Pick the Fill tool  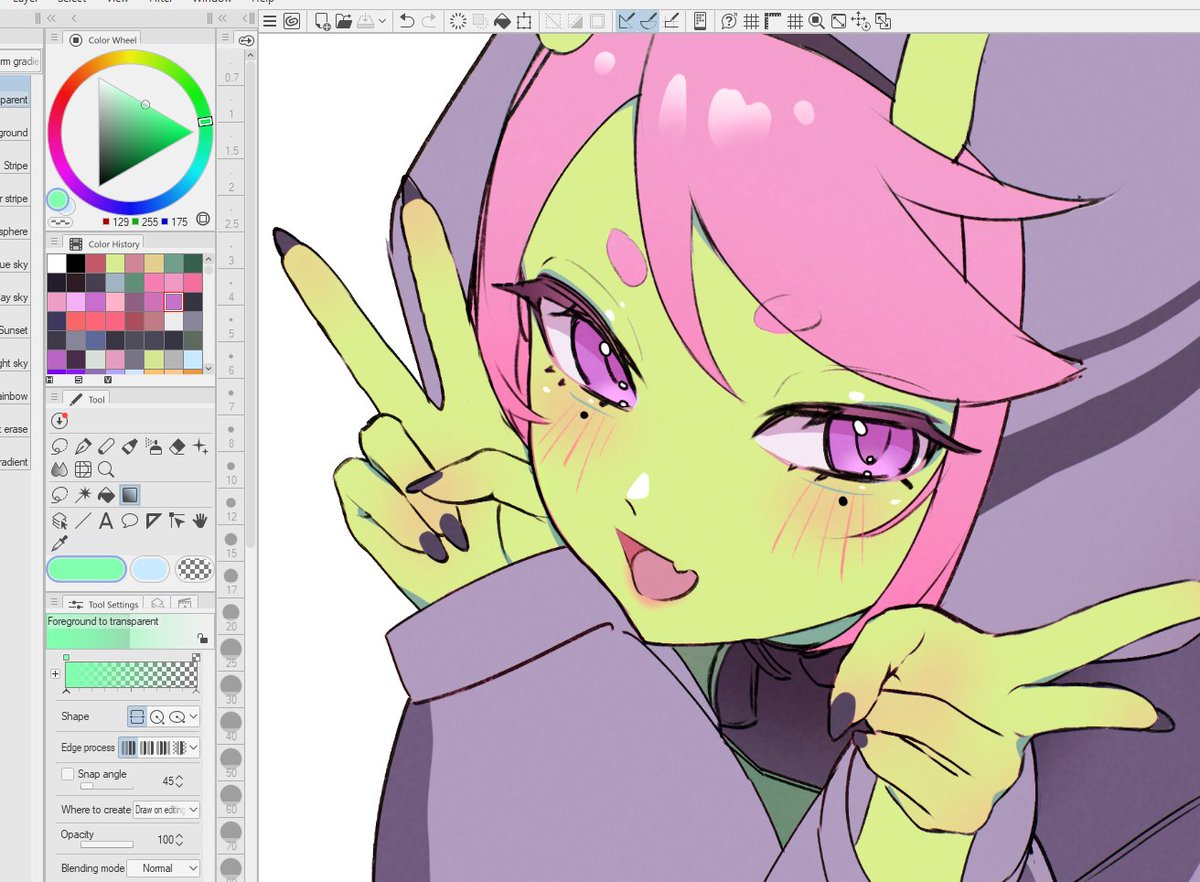point(106,494)
